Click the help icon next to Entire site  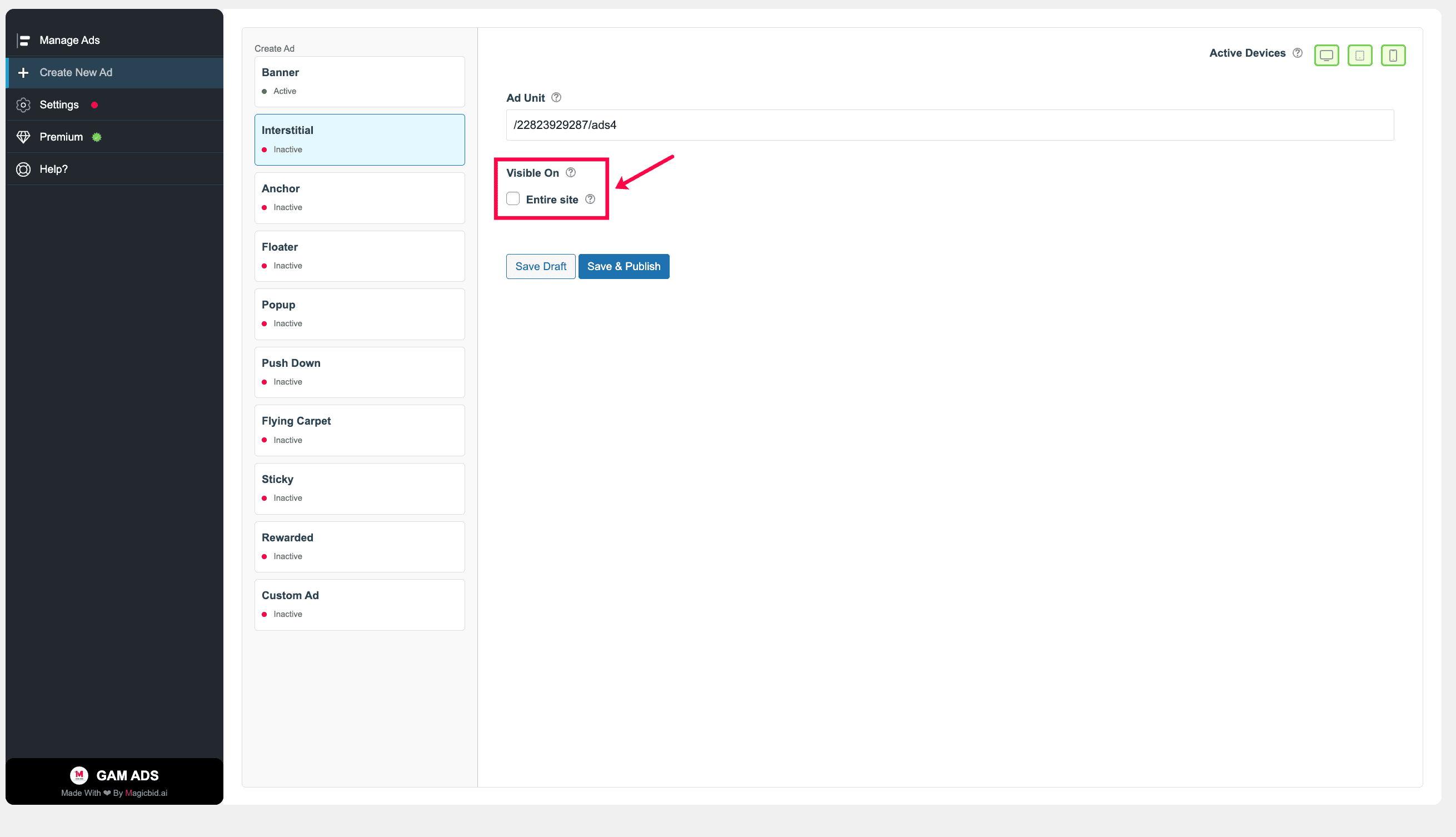tap(590, 199)
